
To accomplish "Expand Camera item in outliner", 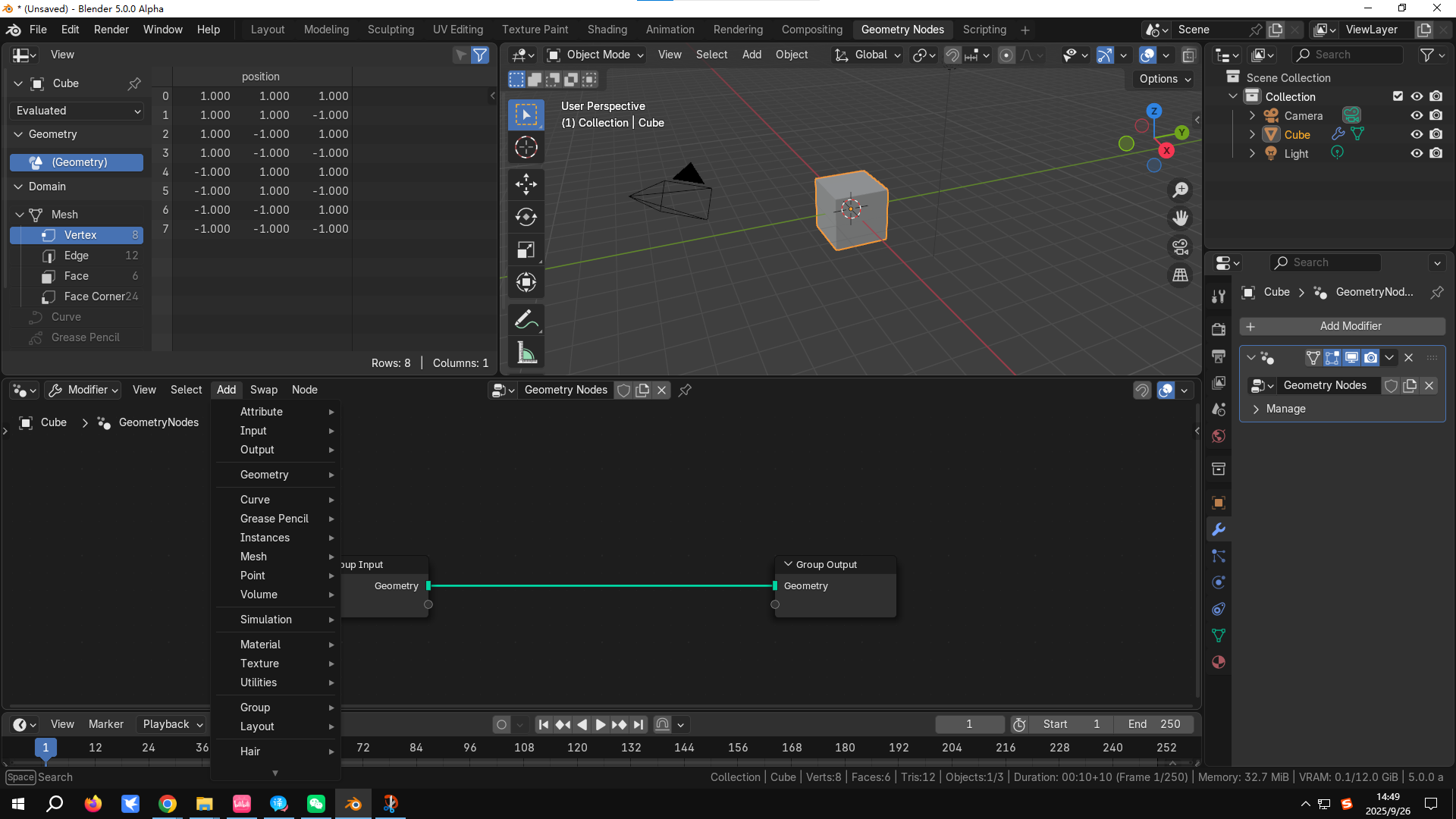I will [1252, 115].
